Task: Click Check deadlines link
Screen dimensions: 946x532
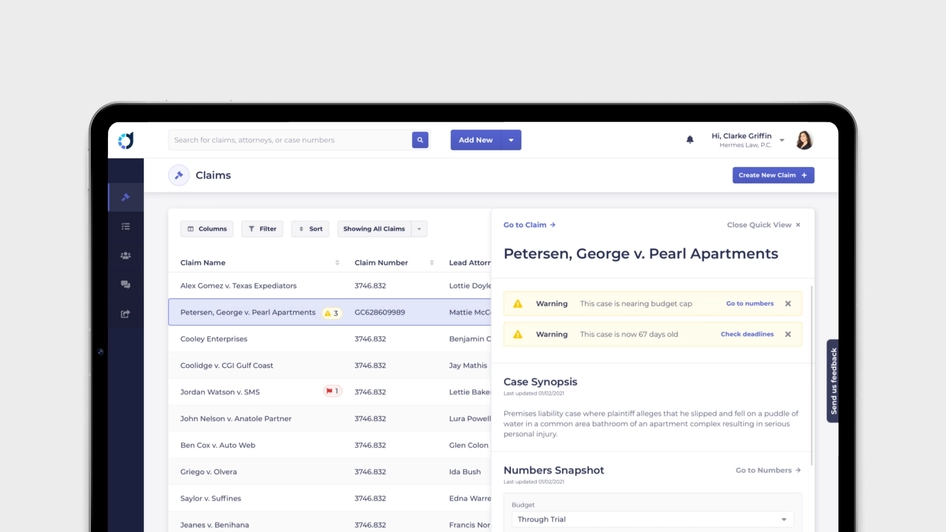Action: (747, 334)
